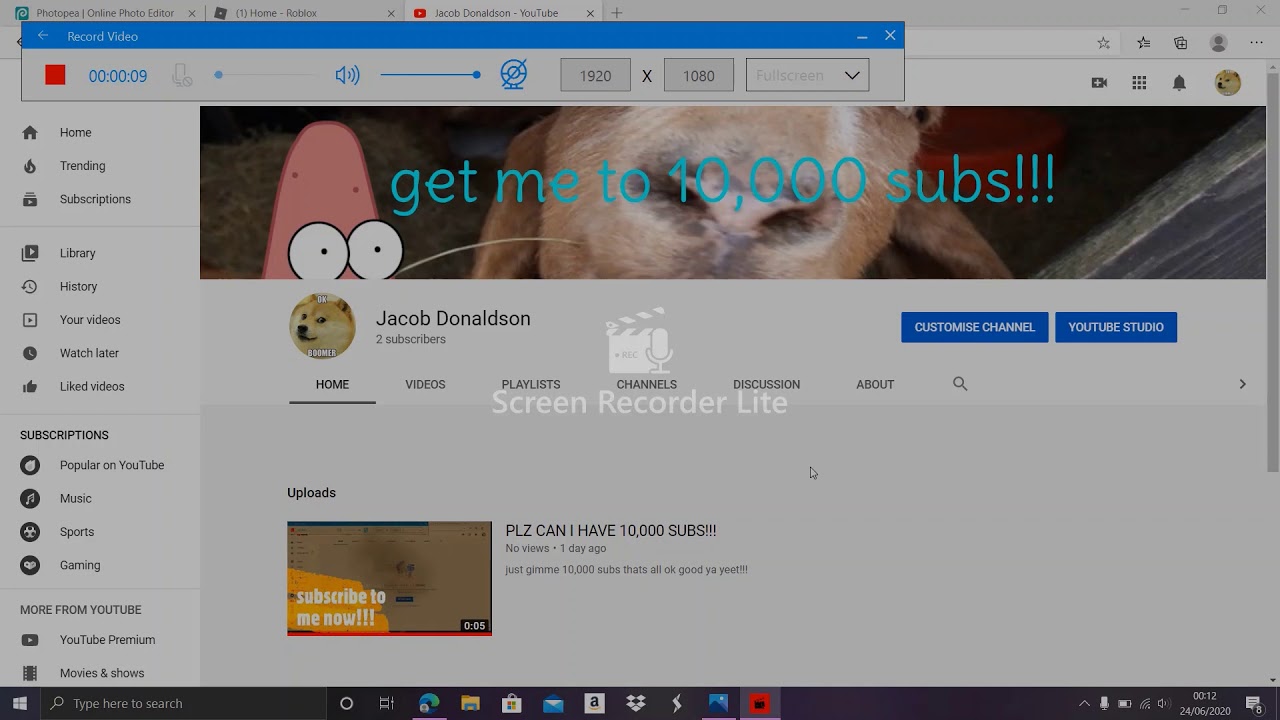The height and width of the screenshot is (720, 1280).
Task: Open the YouTube apps grid icon
Action: 1139,83
